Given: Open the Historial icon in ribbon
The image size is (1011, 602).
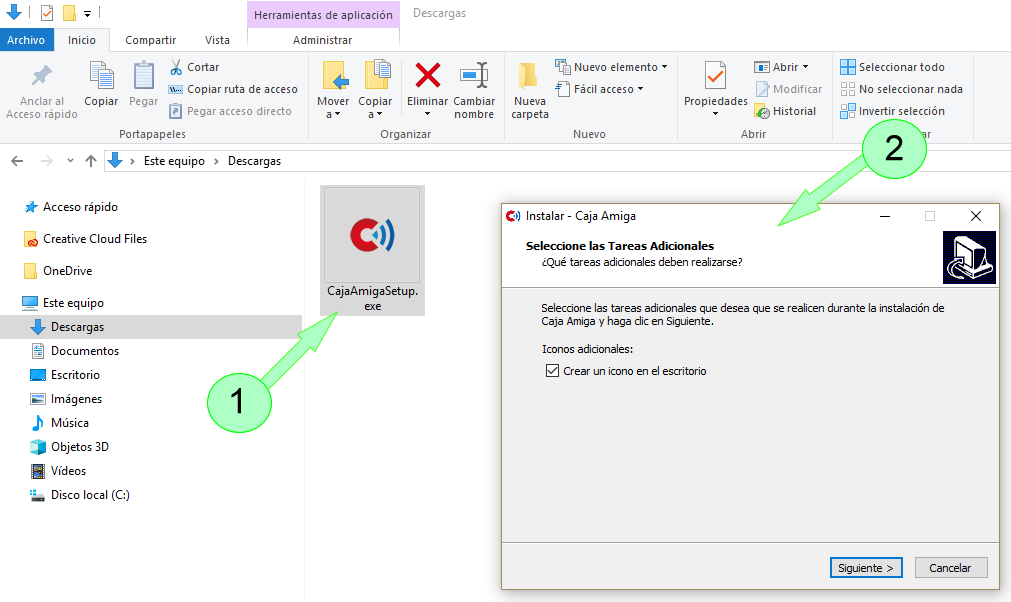Looking at the screenshot, I should pos(761,111).
